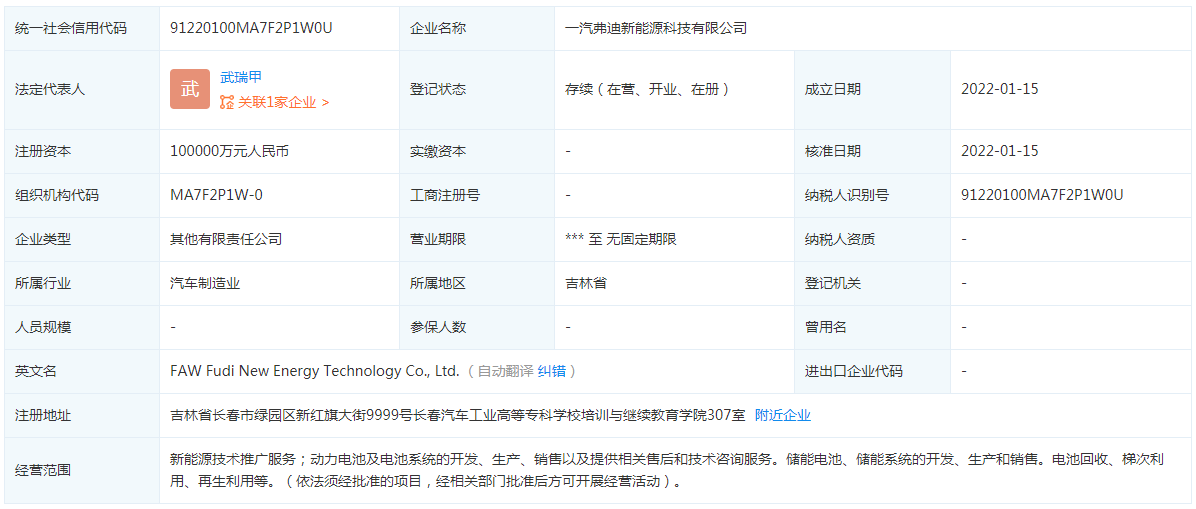Click the 自动翻译 note text

click(x=505, y=372)
